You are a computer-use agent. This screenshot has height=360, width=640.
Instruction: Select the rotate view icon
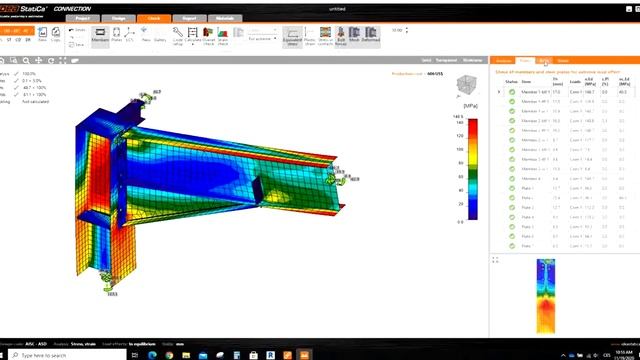pyautogui.click(x=51, y=60)
